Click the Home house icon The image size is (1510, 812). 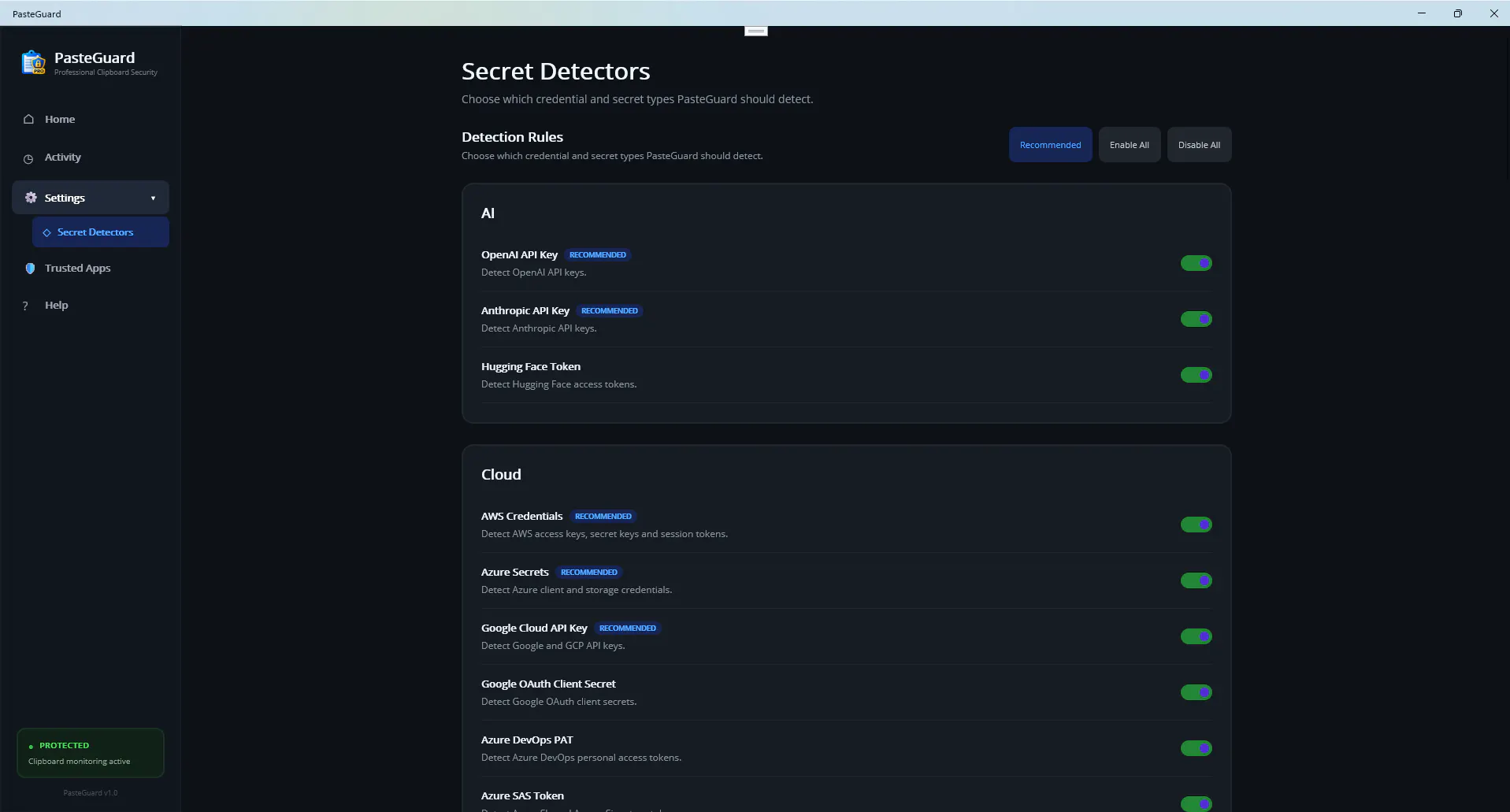(x=28, y=120)
